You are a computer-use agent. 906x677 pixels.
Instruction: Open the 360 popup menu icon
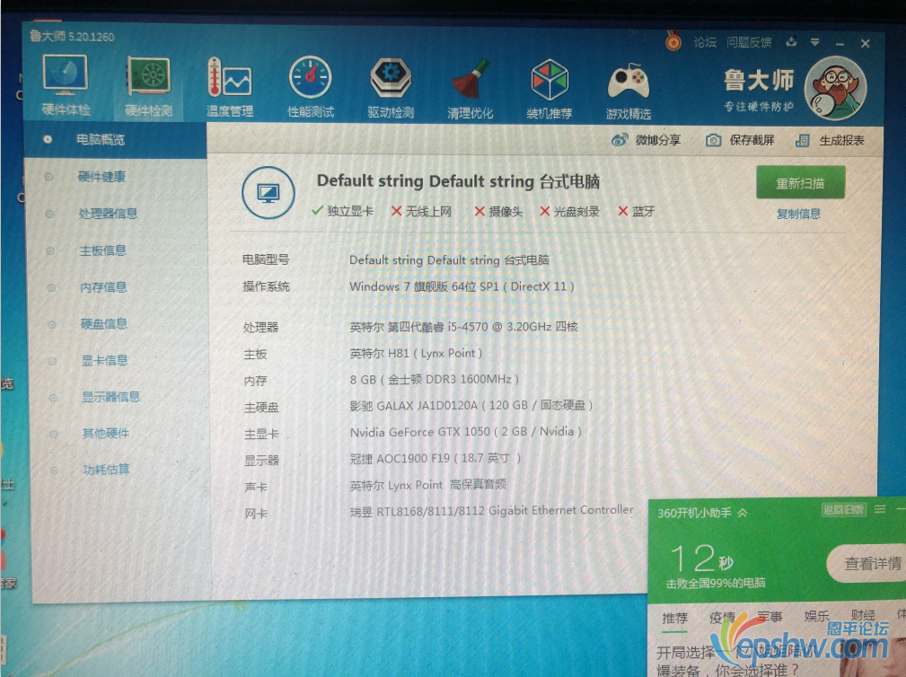pyautogui.click(x=880, y=509)
